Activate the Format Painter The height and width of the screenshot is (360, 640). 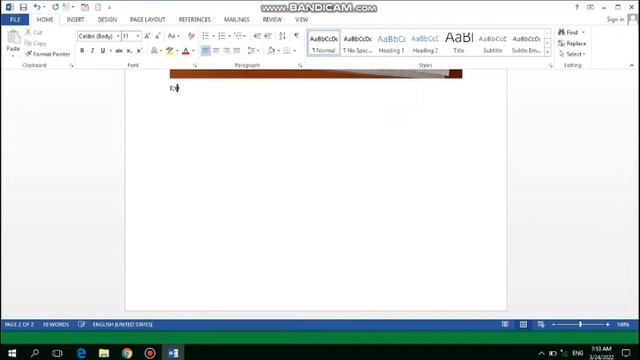[48, 54]
